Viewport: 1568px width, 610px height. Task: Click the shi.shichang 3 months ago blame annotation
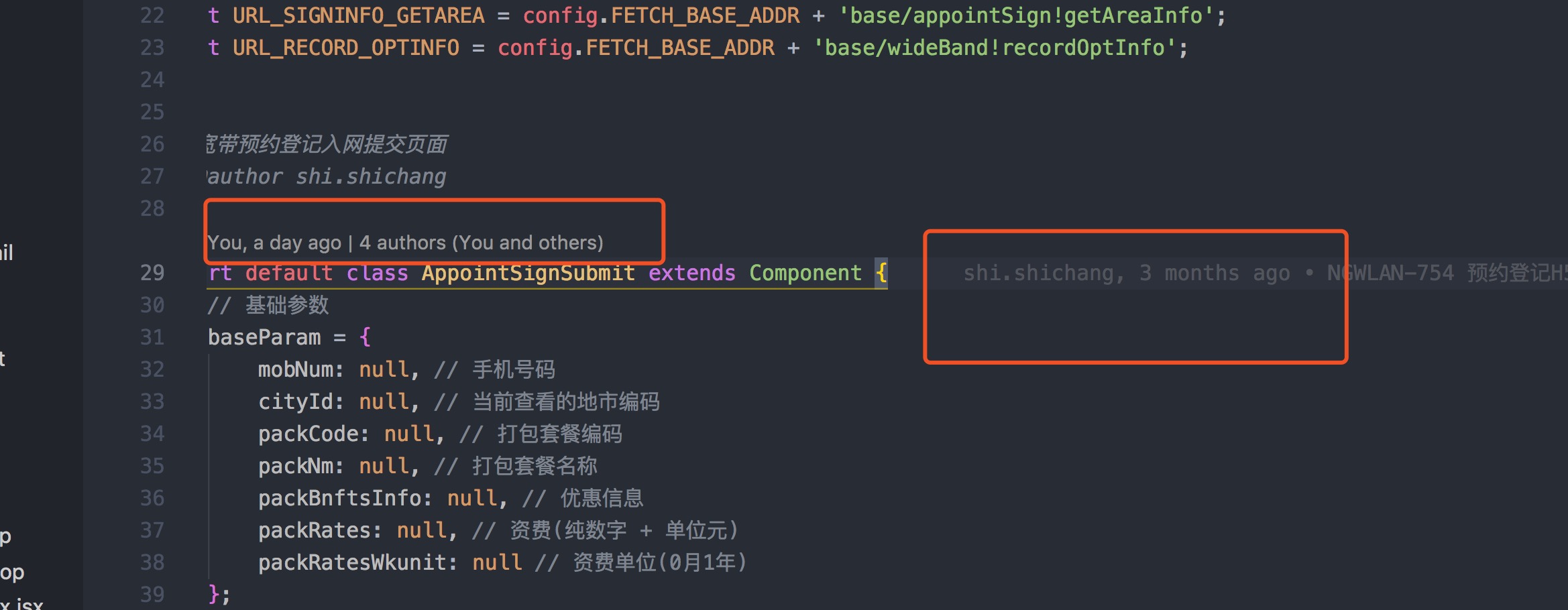[1127, 273]
